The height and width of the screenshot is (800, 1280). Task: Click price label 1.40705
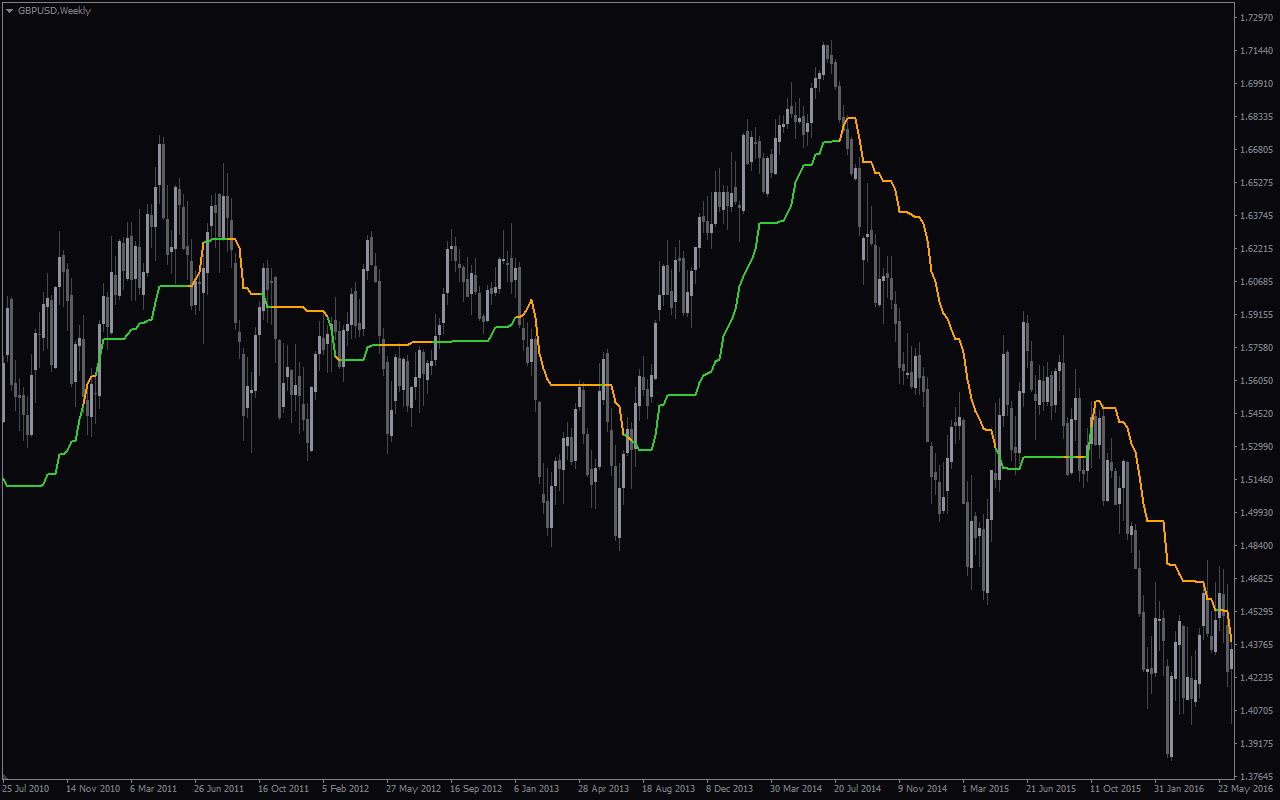[1256, 711]
